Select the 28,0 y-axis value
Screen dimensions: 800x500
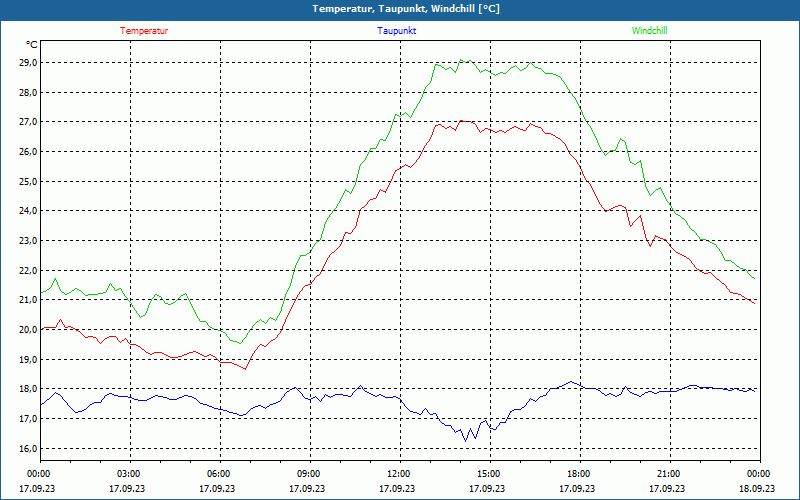(29, 92)
